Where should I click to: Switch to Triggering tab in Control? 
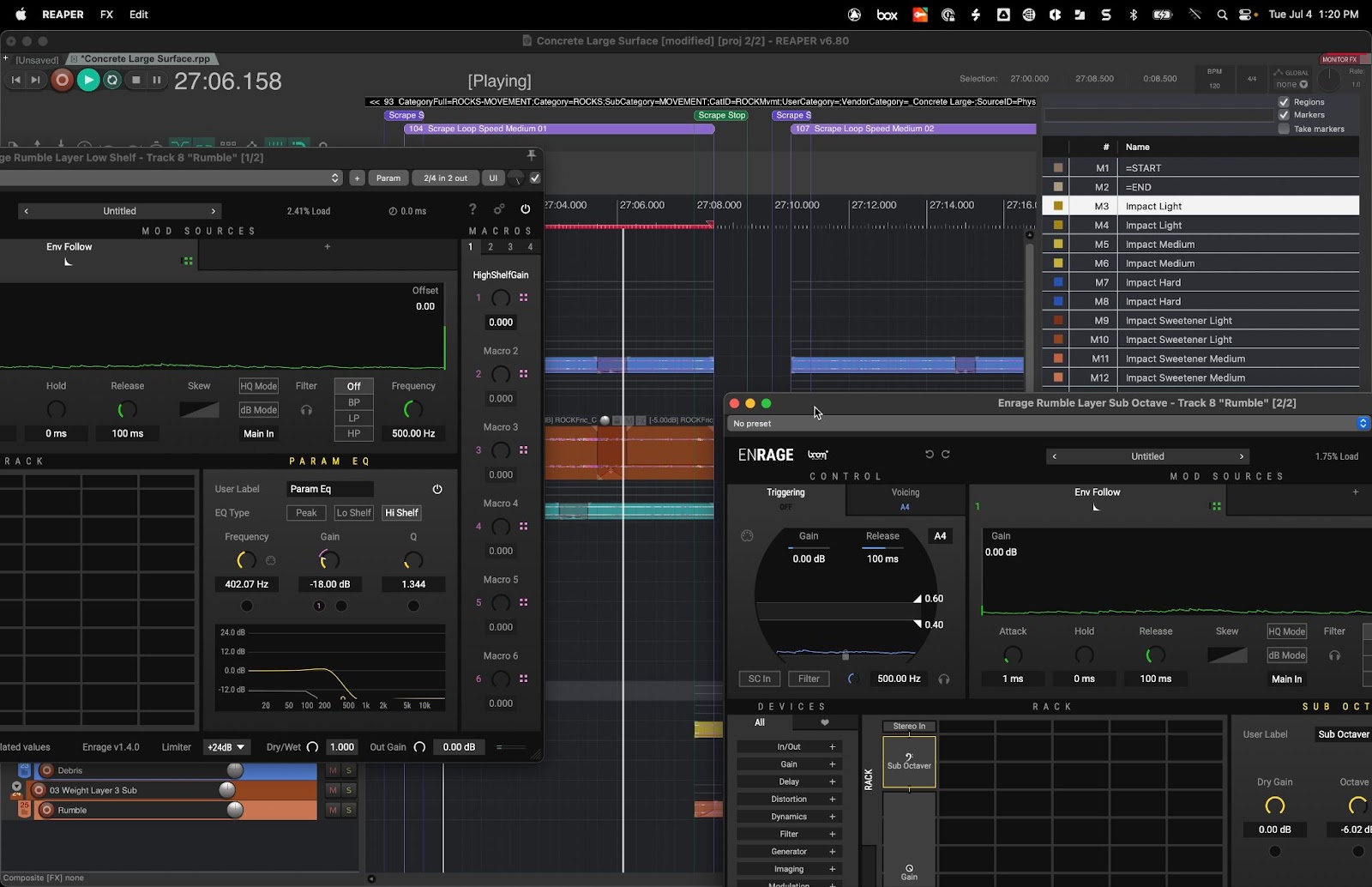tap(785, 498)
